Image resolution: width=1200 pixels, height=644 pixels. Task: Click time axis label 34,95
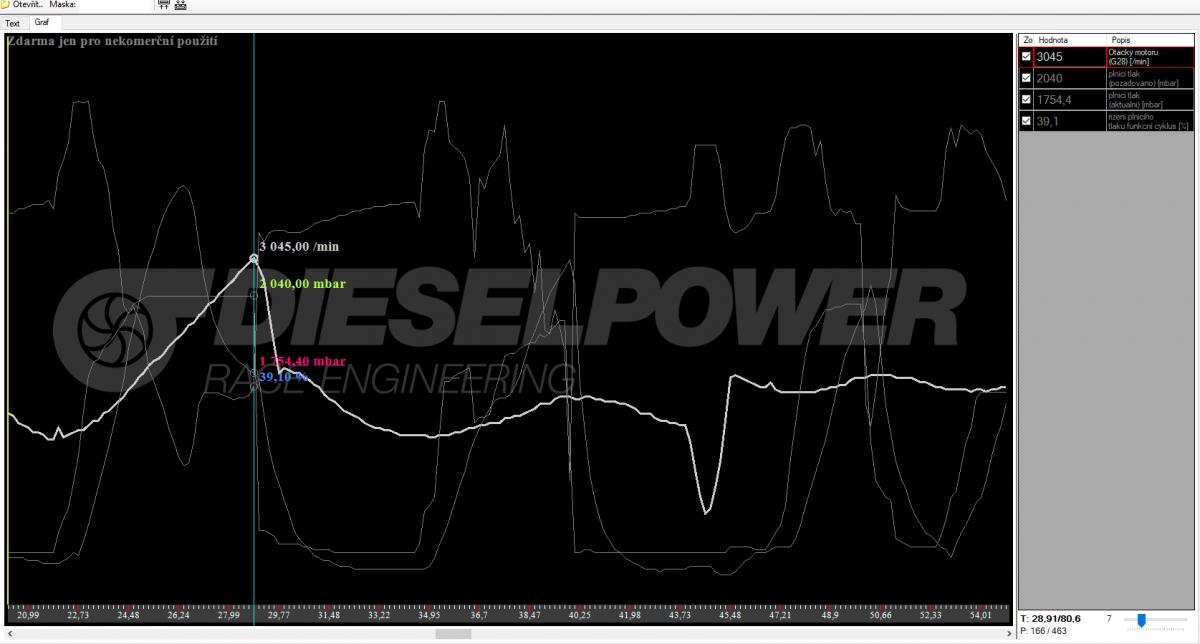point(428,616)
